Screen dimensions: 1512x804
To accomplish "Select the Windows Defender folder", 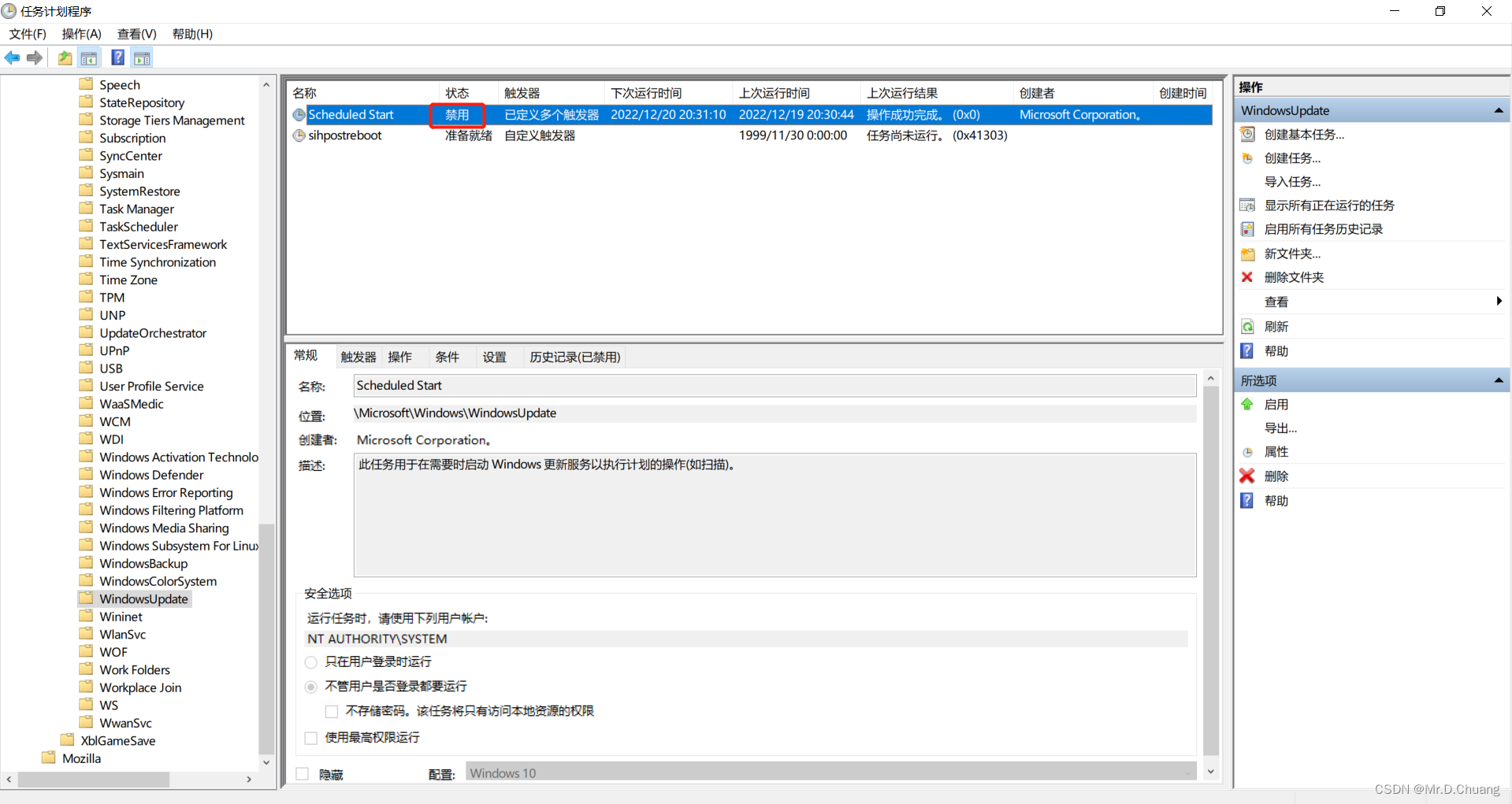I will pos(151,475).
